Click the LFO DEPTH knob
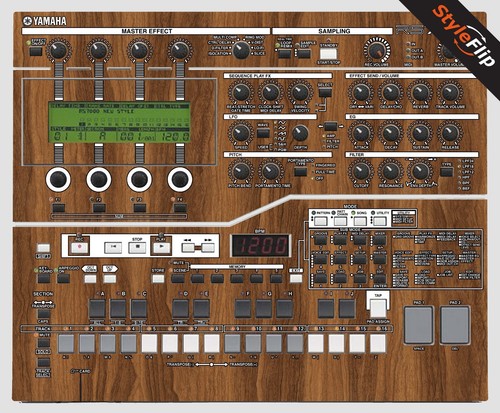The width and height of the screenshot is (500, 413). pyautogui.click(x=300, y=133)
